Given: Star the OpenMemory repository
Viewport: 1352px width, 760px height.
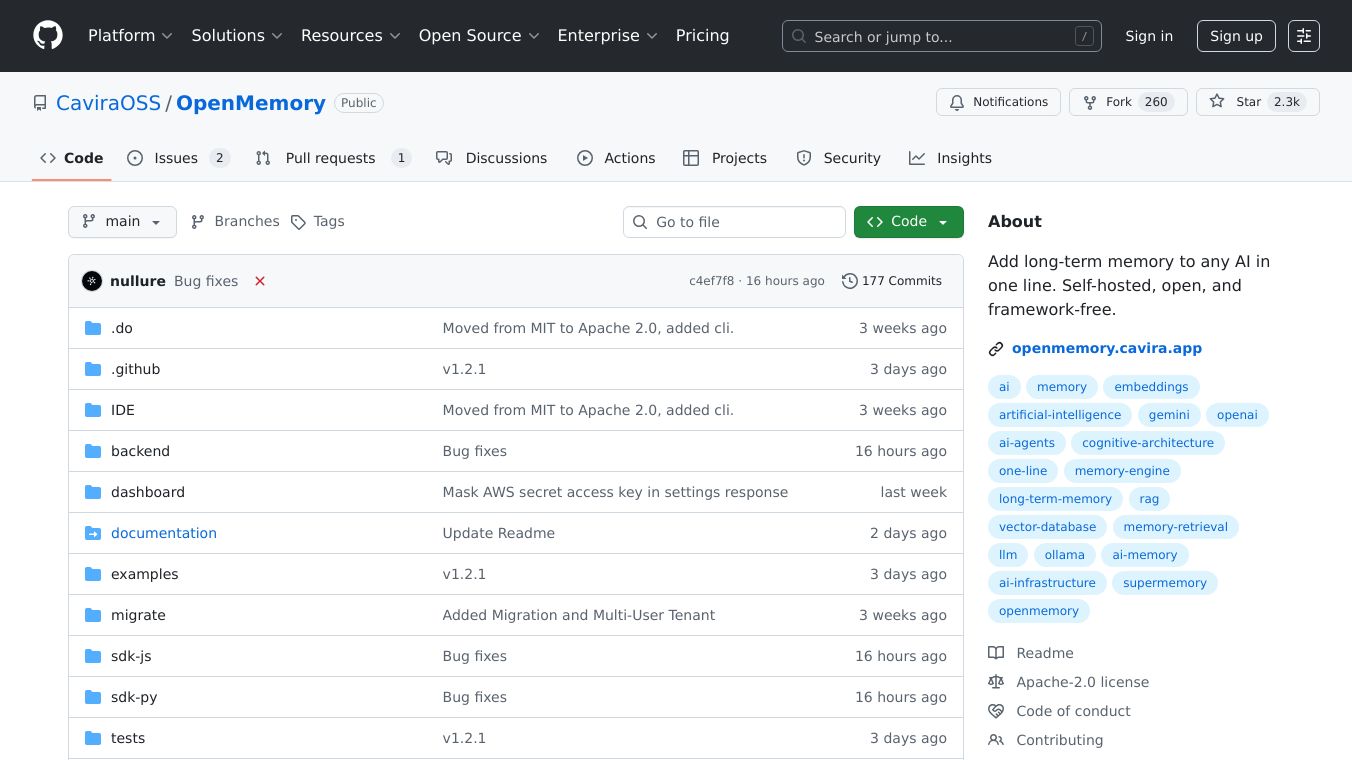Looking at the screenshot, I should (1257, 102).
